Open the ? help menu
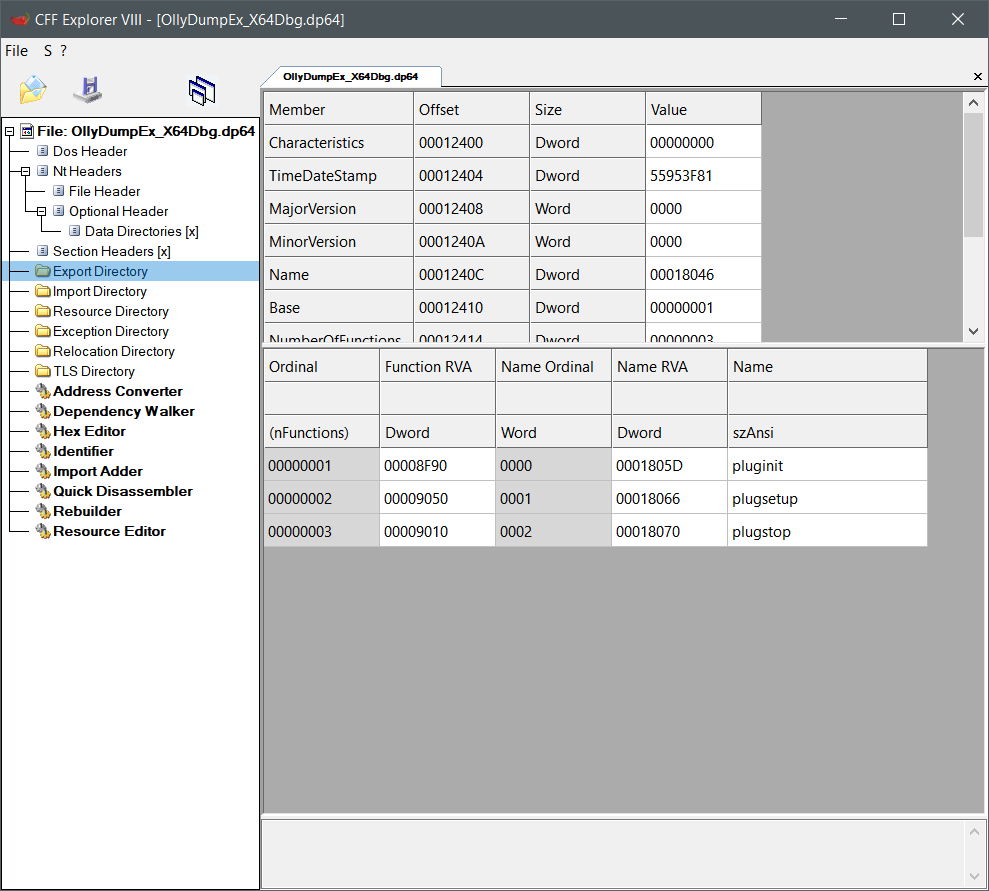This screenshot has width=989, height=891. click(x=63, y=51)
